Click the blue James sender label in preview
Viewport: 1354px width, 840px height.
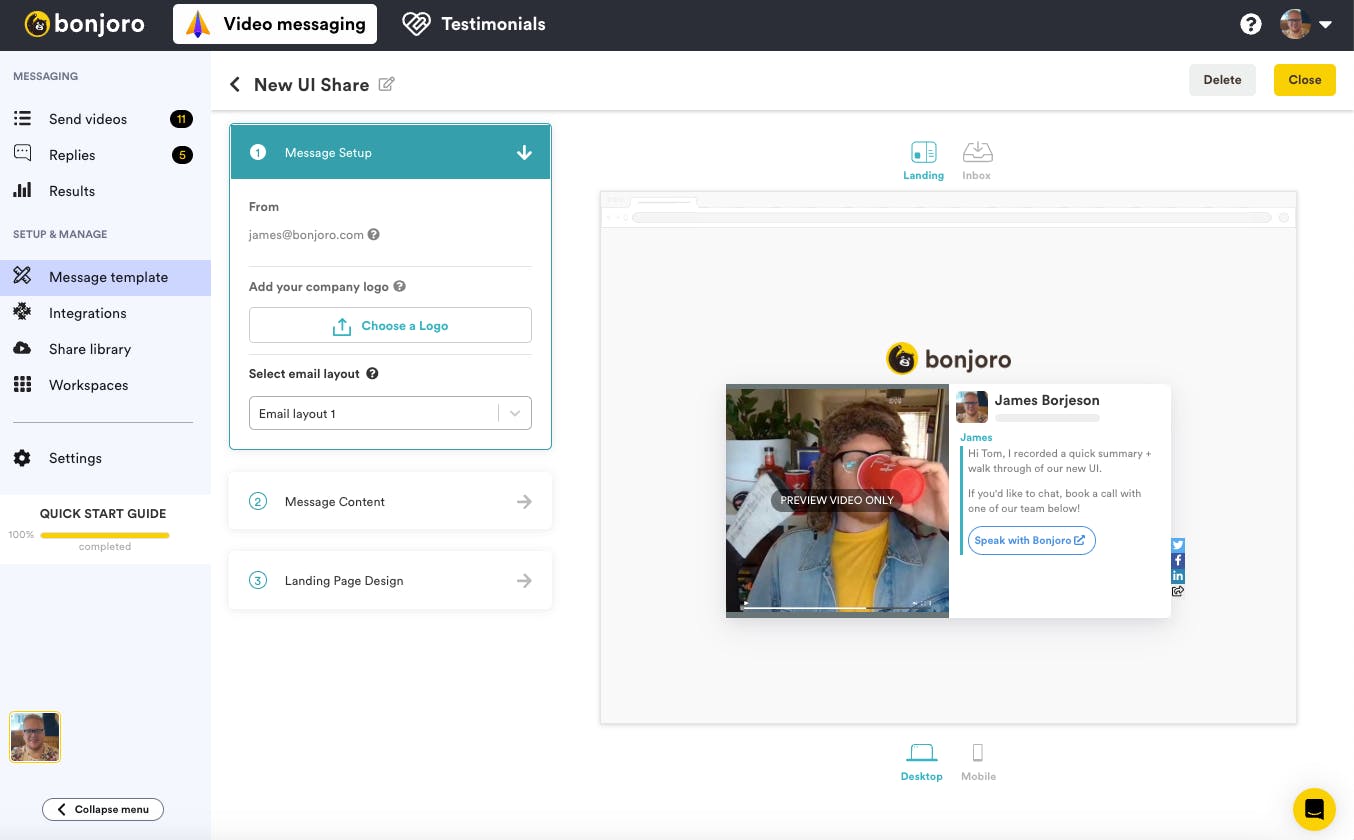(x=976, y=437)
